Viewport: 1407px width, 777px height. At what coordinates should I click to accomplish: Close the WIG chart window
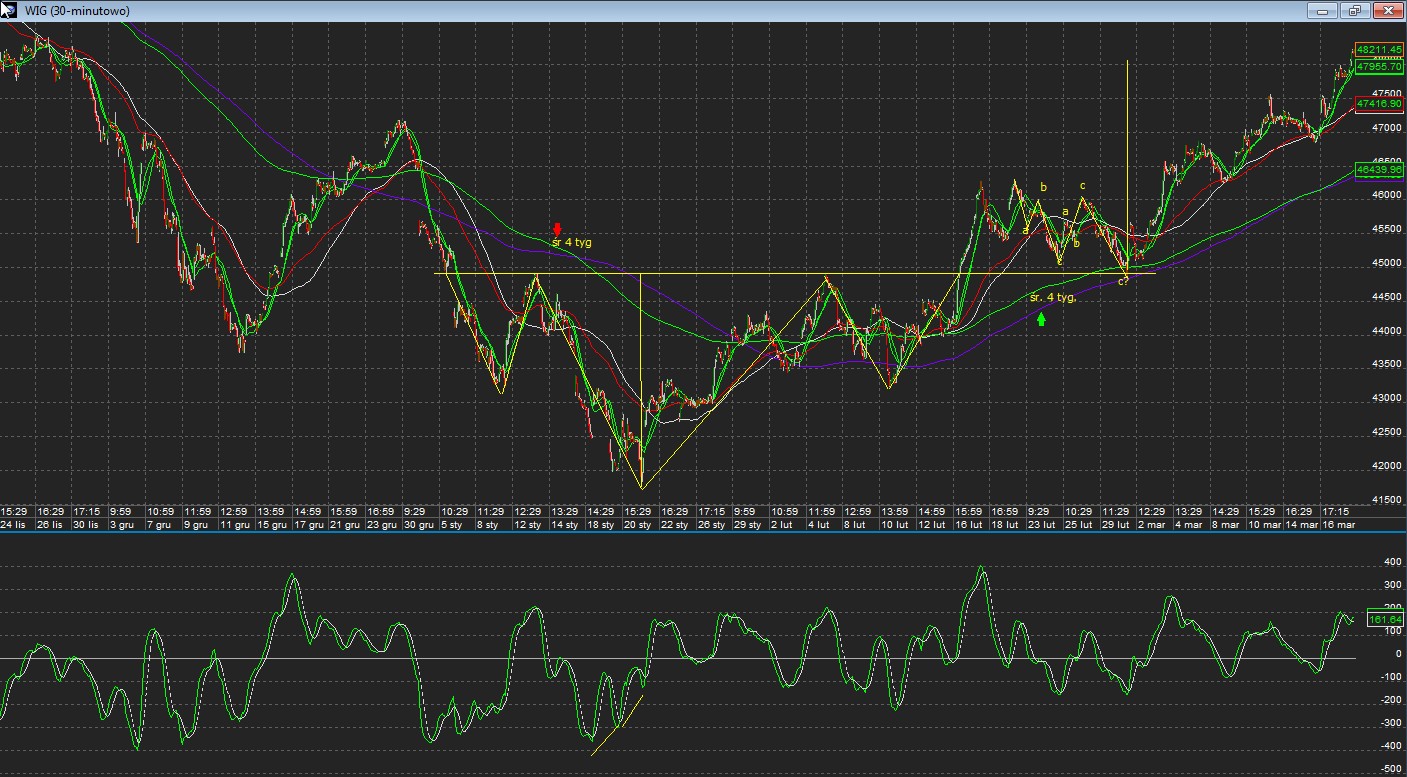point(1387,11)
